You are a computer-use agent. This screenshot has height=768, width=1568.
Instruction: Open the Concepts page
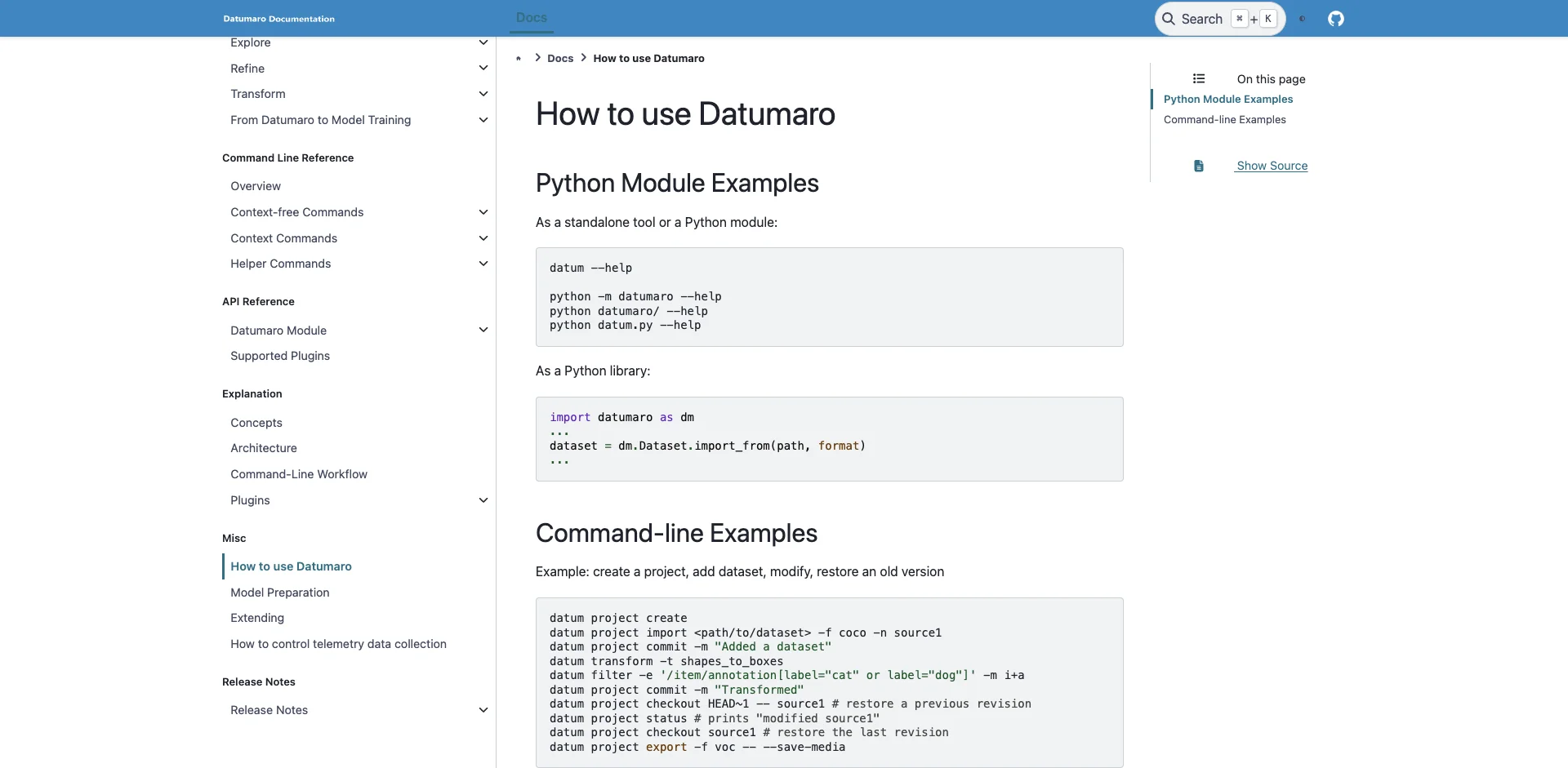click(256, 423)
